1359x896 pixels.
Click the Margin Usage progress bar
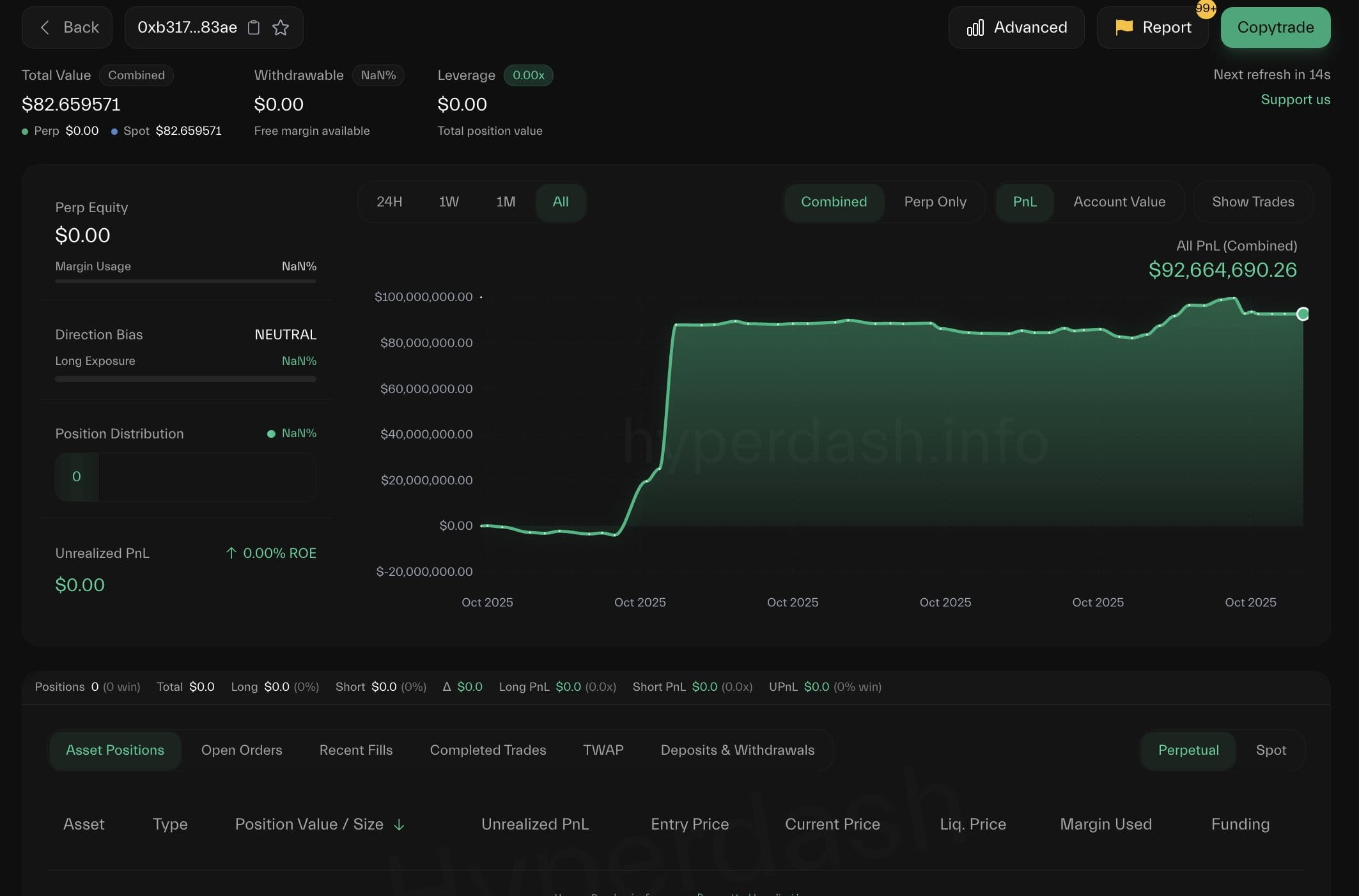coord(185,281)
